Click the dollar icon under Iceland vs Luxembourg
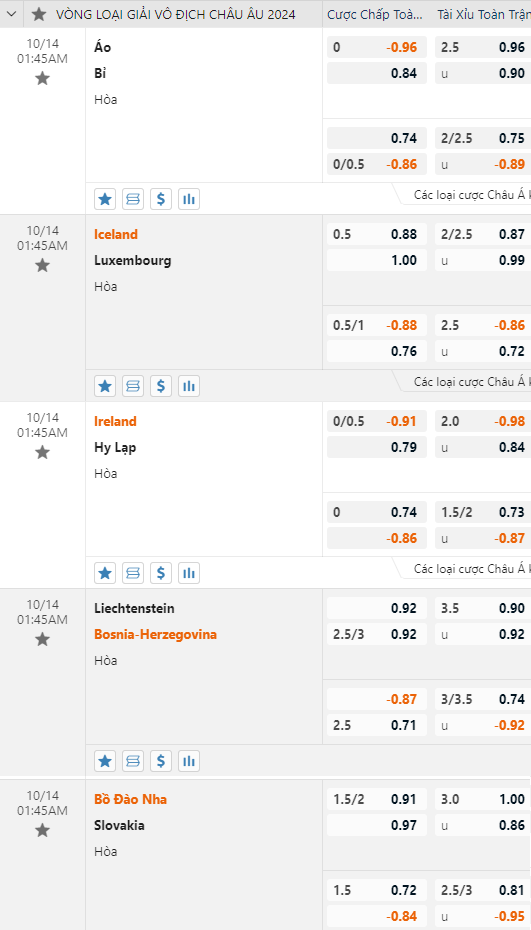The image size is (531, 930). click(161, 386)
